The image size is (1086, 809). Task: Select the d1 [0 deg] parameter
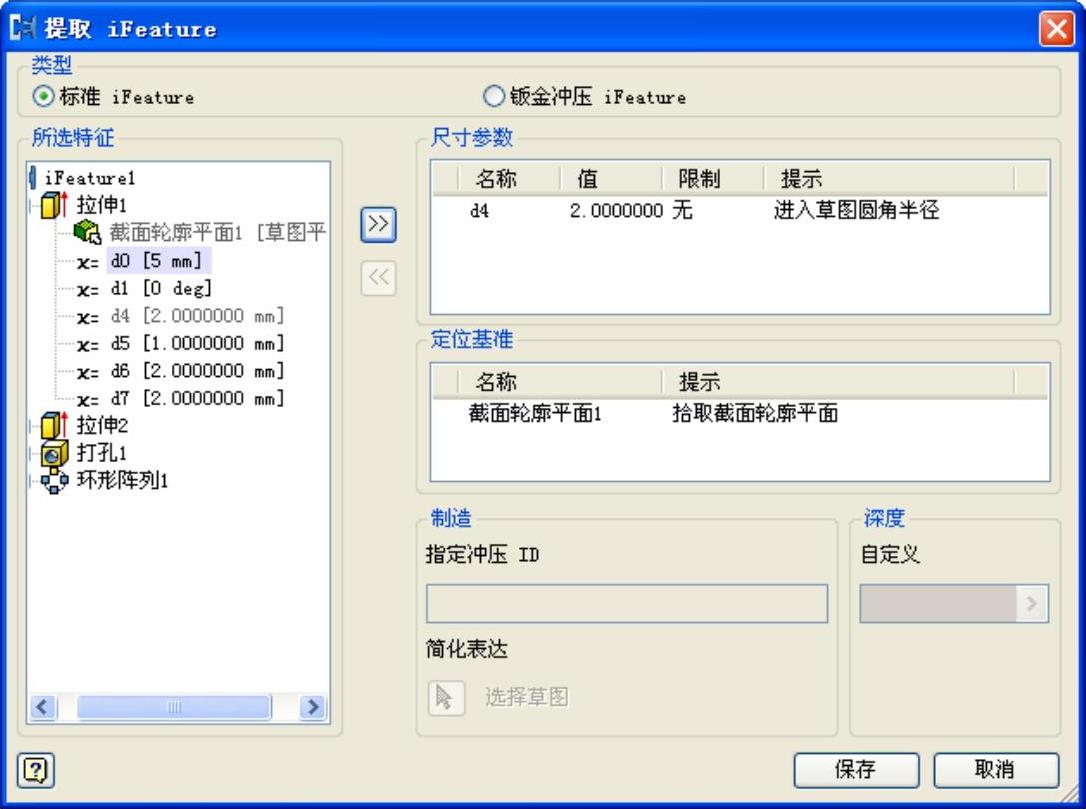click(161, 288)
